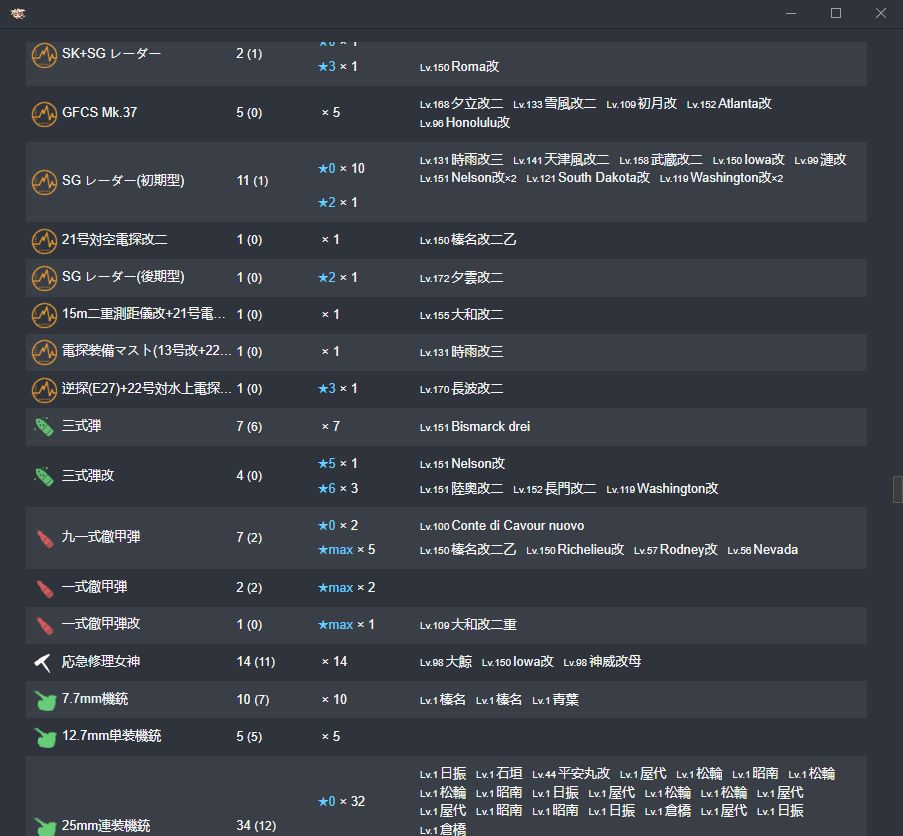The height and width of the screenshot is (836, 903).
Task: Click the radar icon beside SG レーダー(初期型)
Action: tap(44, 182)
